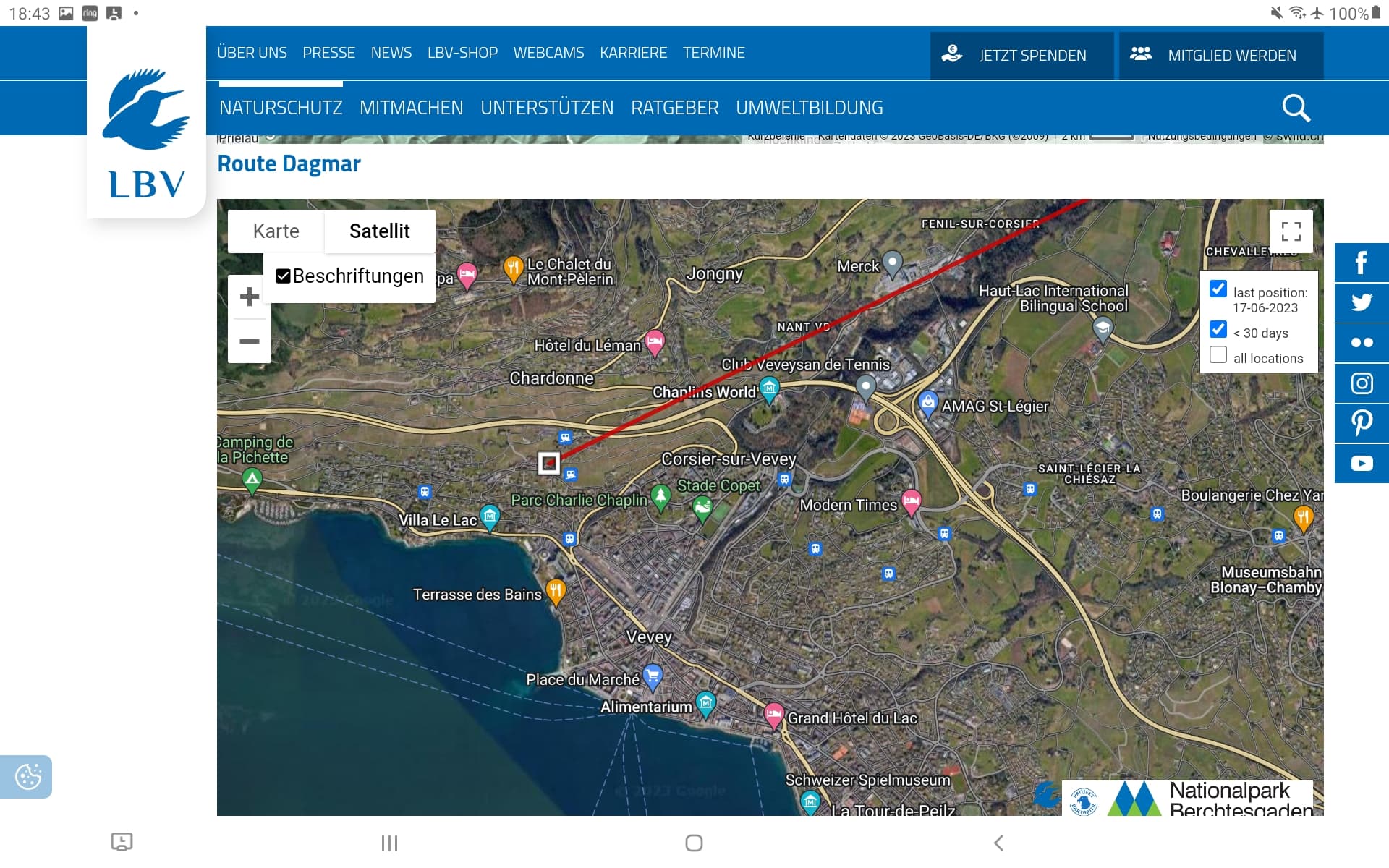Zoom in on the map
This screenshot has height=868, width=1389.
[x=250, y=297]
